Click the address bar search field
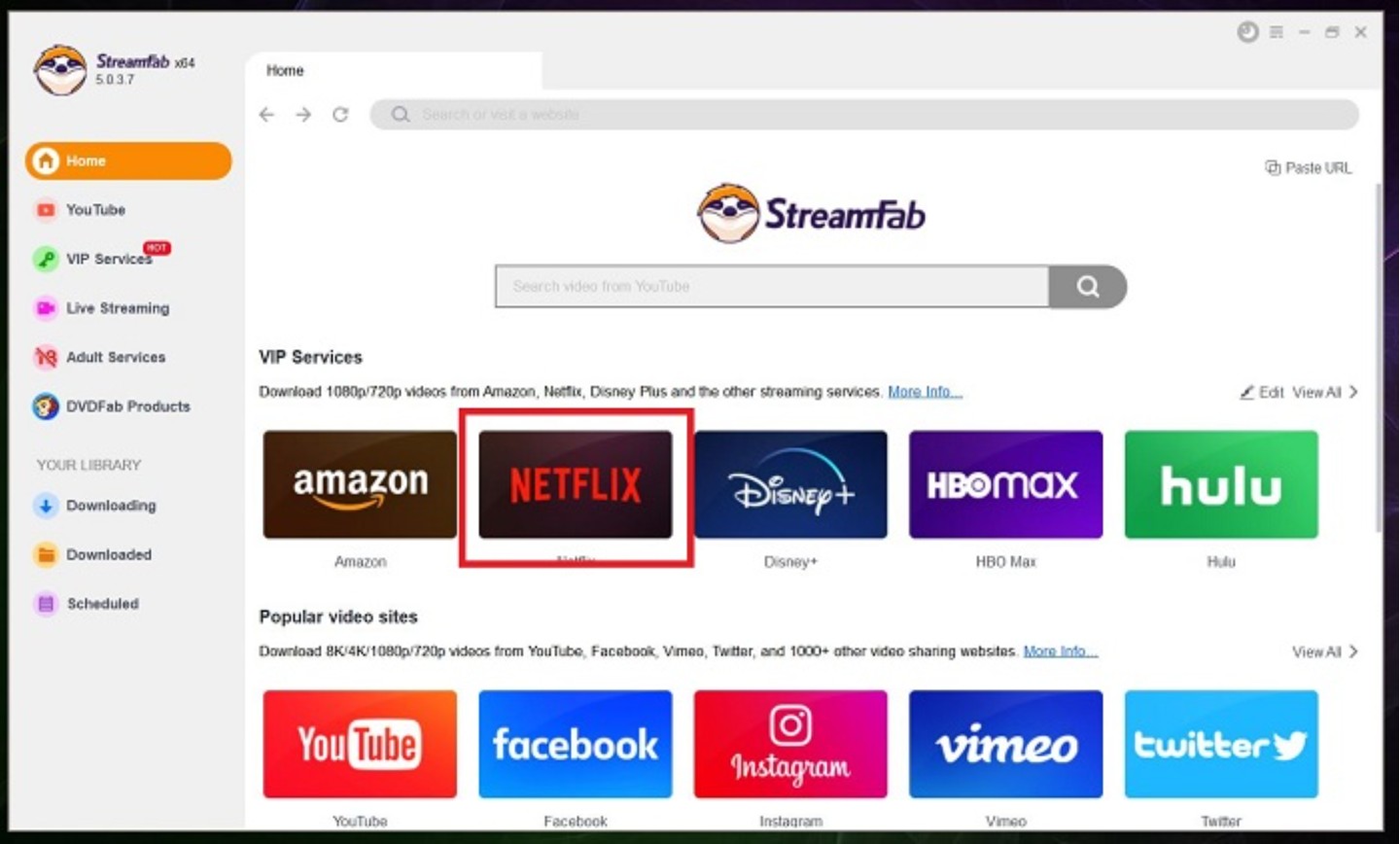The image size is (1400, 844). pyautogui.click(x=864, y=115)
